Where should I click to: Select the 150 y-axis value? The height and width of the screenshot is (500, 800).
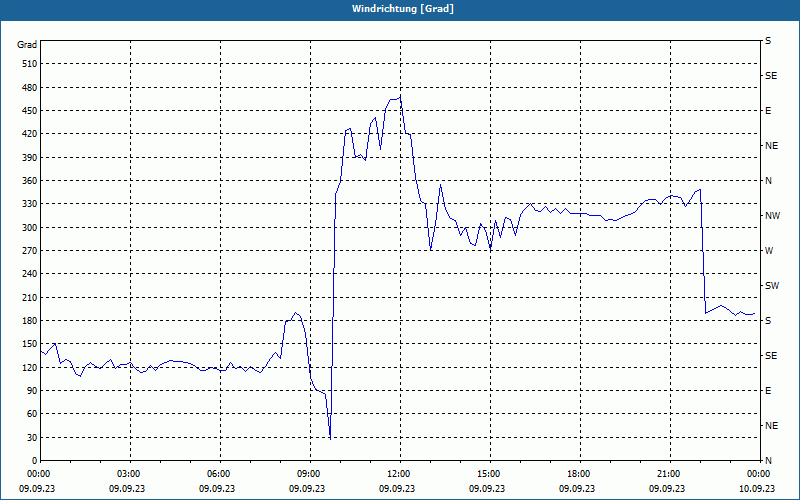pyautogui.click(x=30, y=344)
